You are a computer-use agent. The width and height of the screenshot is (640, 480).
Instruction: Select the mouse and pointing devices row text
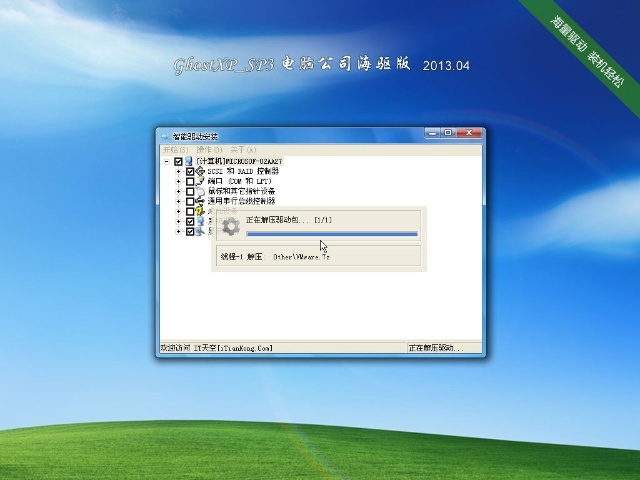coord(241,191)
